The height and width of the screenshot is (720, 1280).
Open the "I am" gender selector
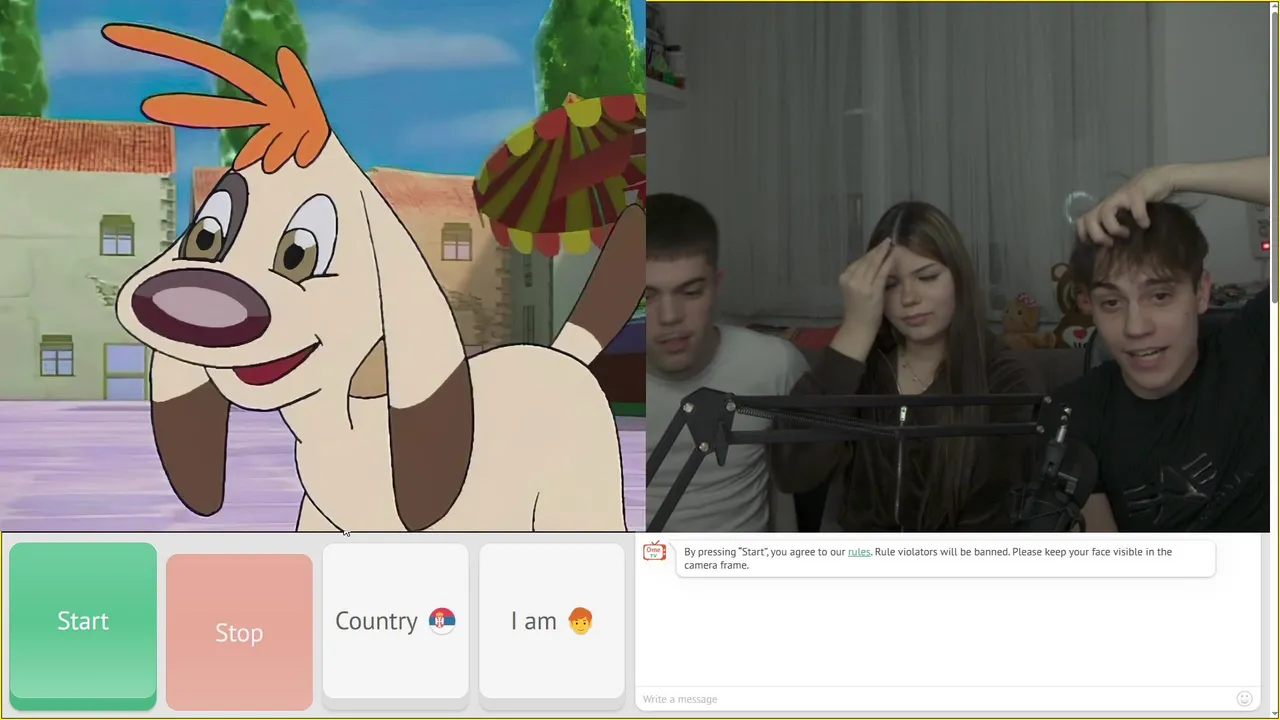click(x=552, y=621)
